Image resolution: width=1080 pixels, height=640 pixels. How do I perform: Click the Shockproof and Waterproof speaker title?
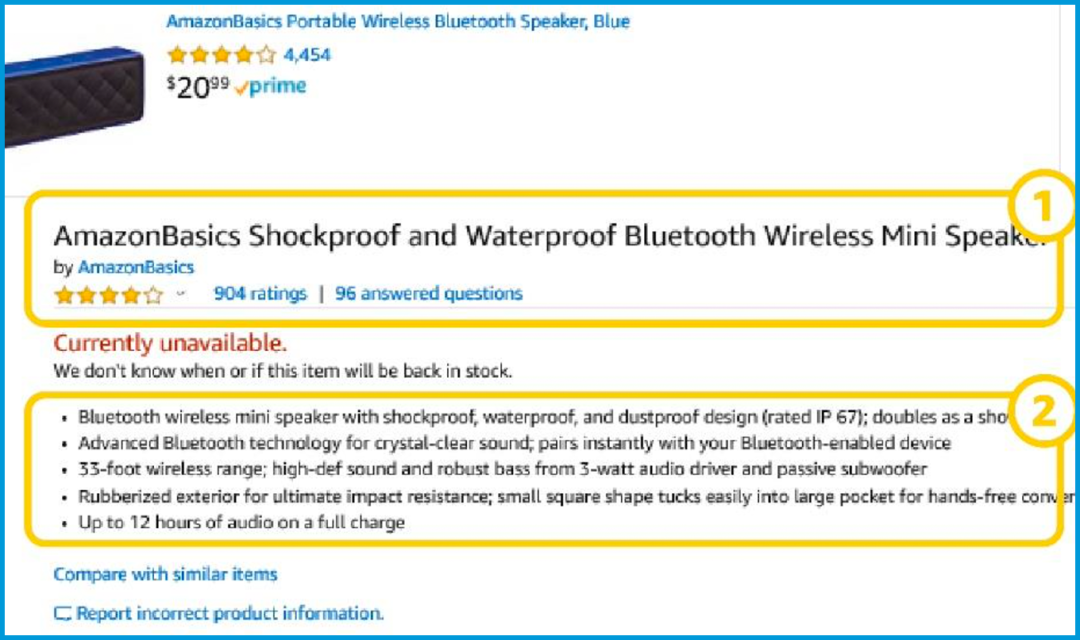point(550,236)
